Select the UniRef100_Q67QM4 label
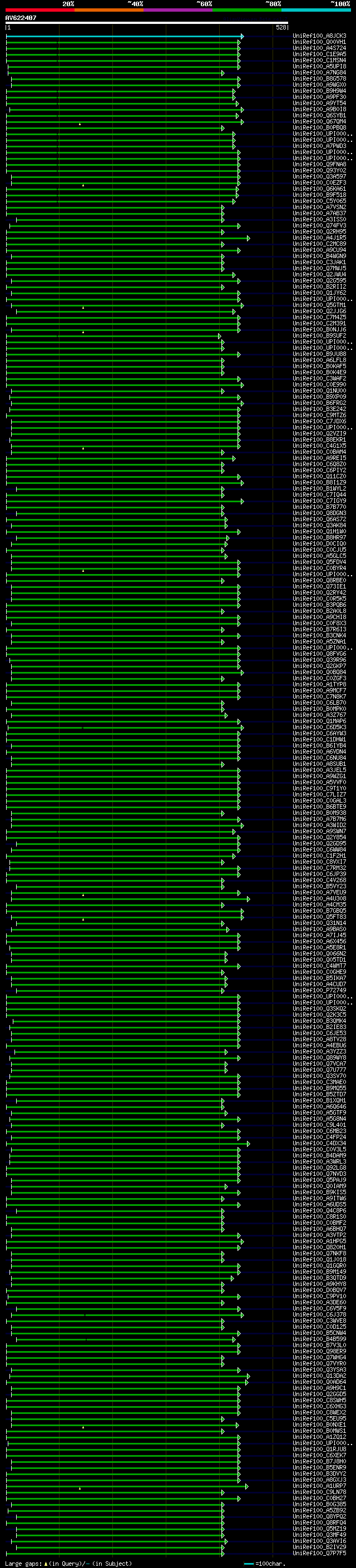356x1568 pixels. 319,122
